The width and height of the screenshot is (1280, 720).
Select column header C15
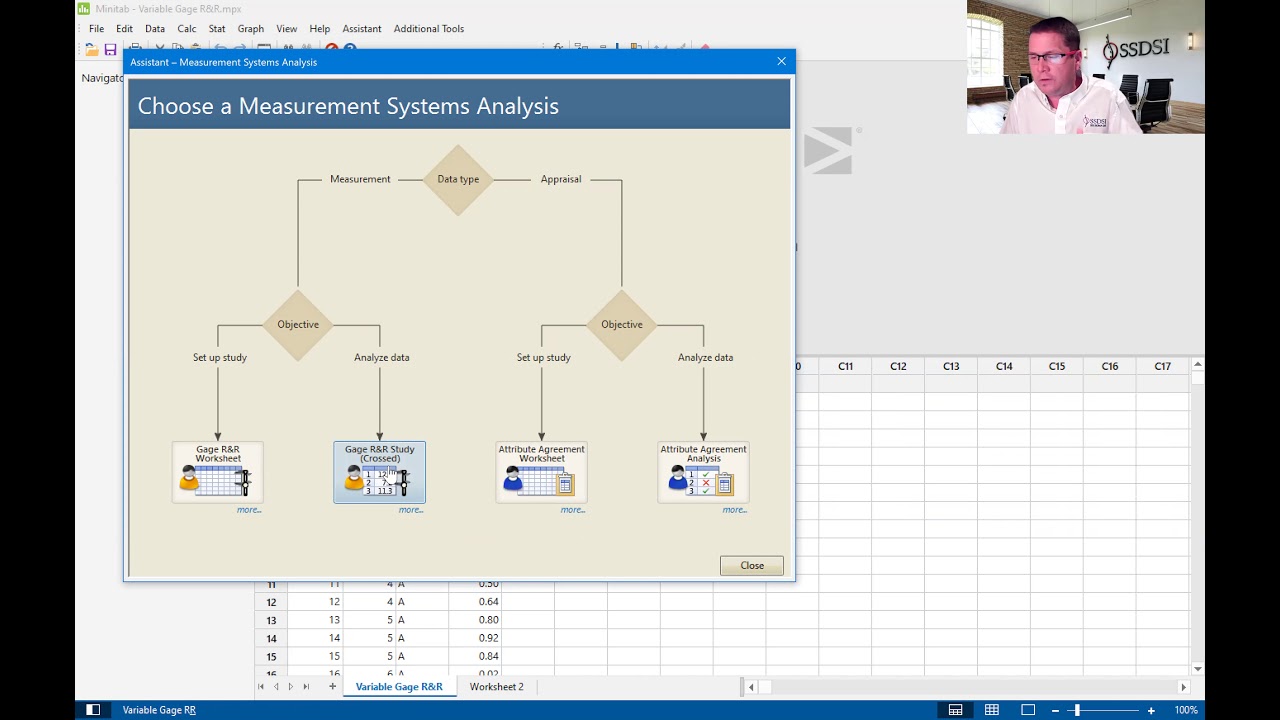pos(1057,367)
